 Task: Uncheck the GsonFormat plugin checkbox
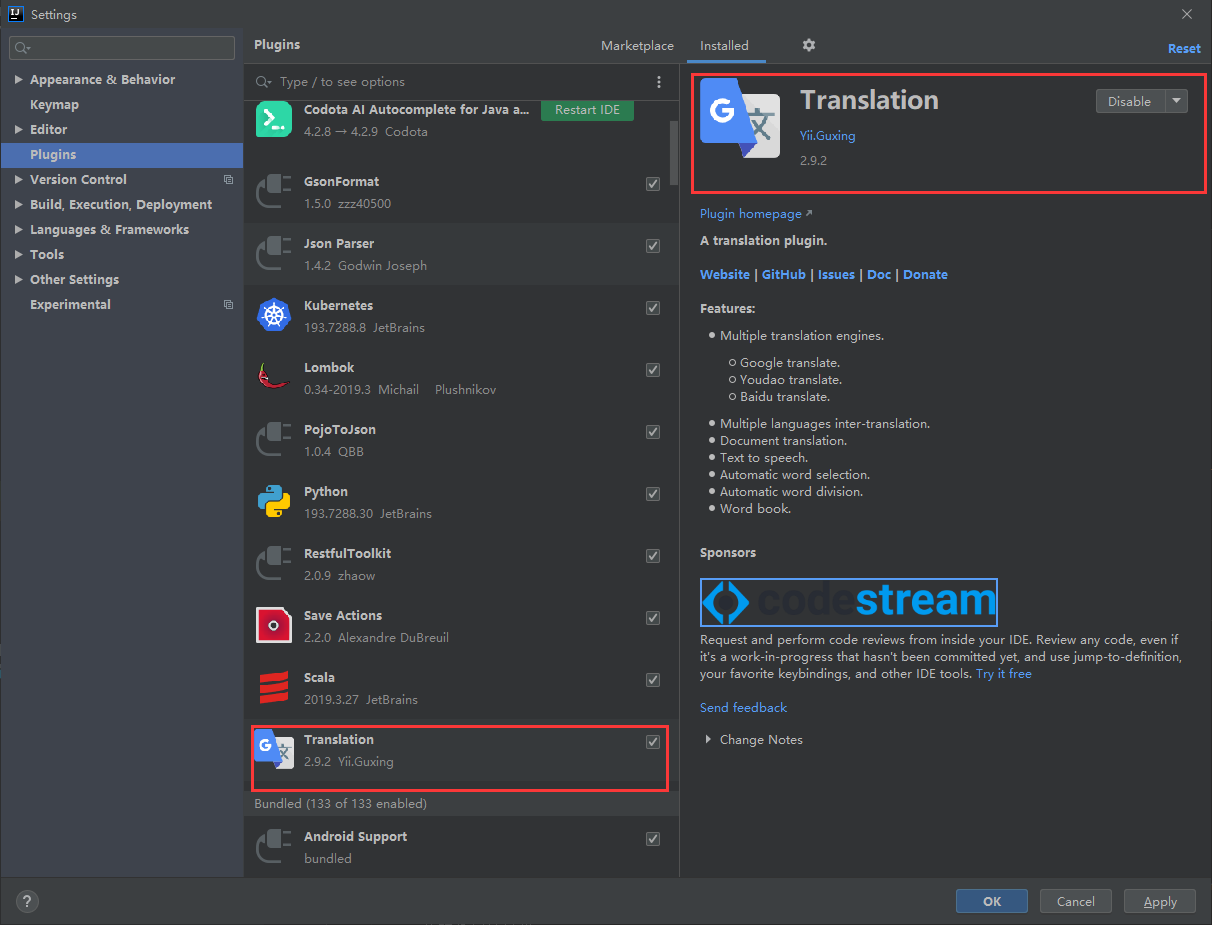tap(653, 184)
